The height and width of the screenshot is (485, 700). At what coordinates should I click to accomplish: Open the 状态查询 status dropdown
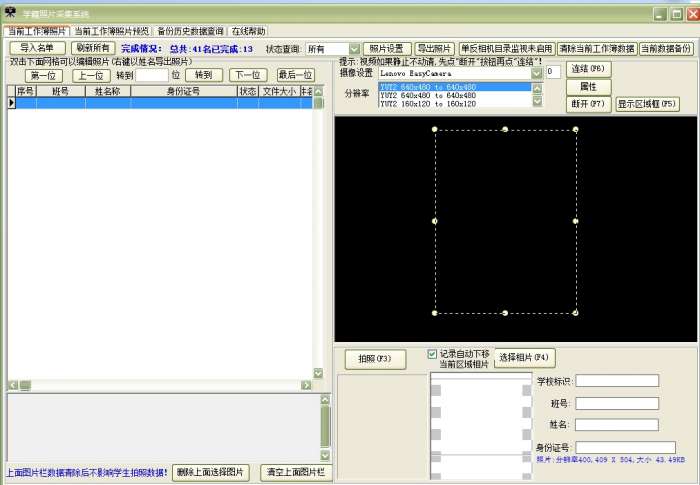click(x=354, y=48)
